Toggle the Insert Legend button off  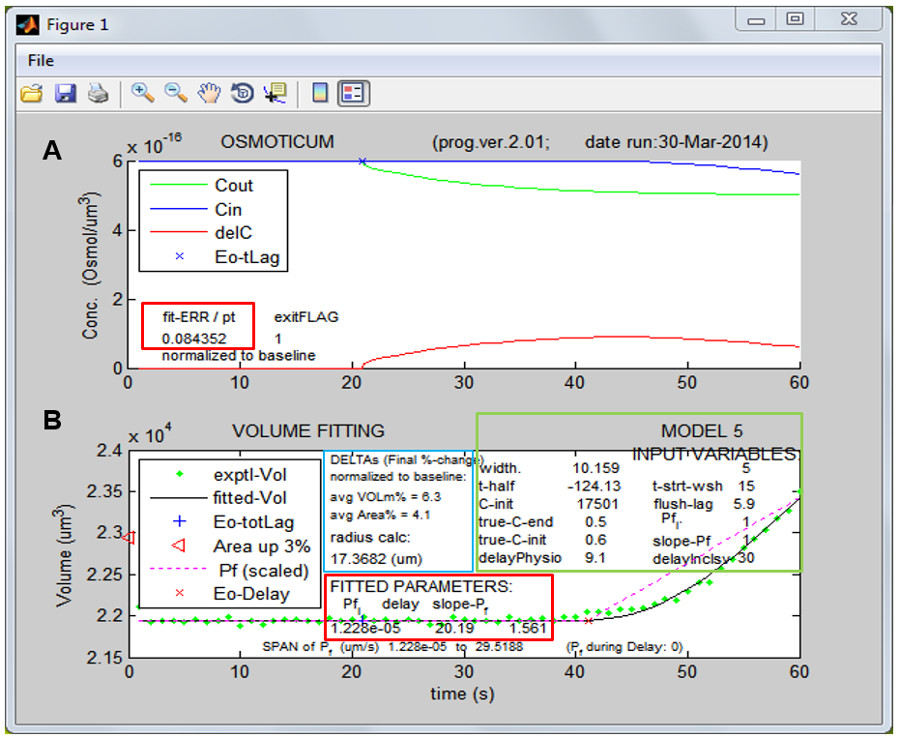point(354,94)
